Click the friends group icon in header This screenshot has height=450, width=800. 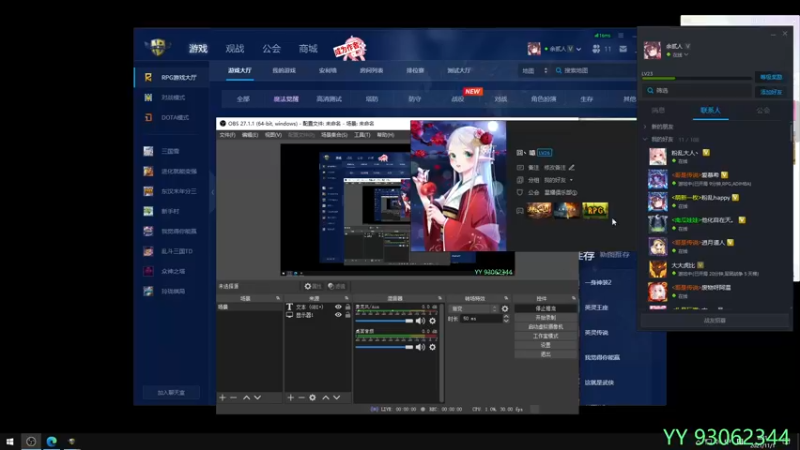click(x=596, y=49)
